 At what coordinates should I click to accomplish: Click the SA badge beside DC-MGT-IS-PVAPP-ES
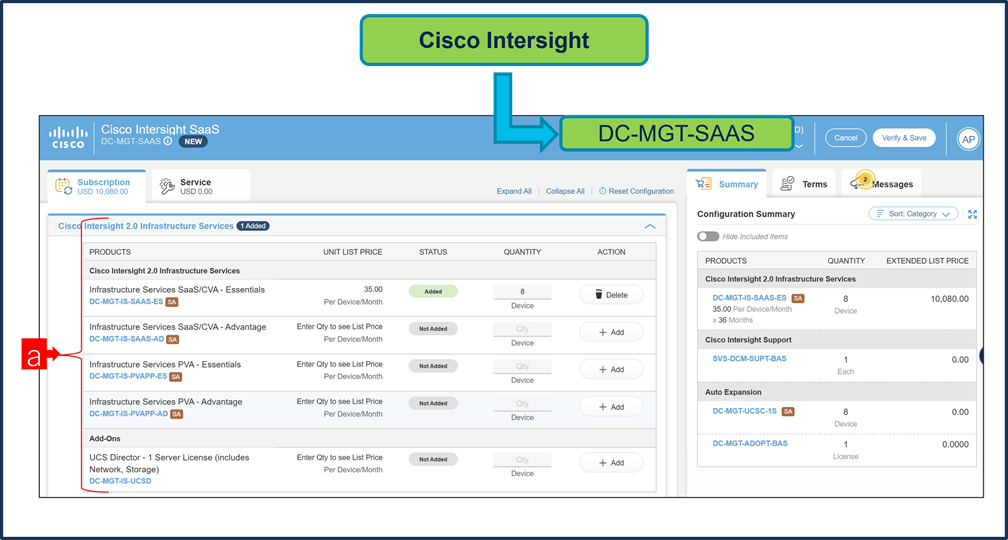[x=176, y=377]
